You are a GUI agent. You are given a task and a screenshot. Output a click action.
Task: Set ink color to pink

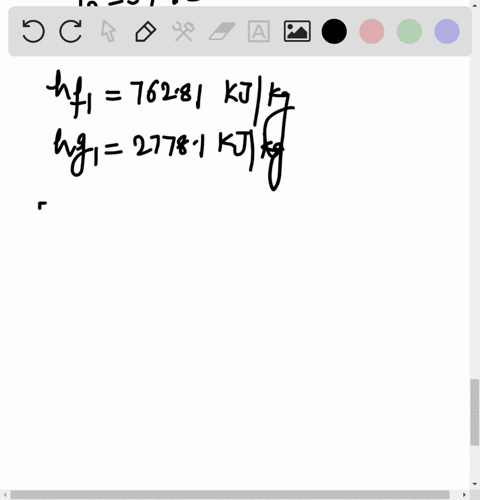coord(372,31)
